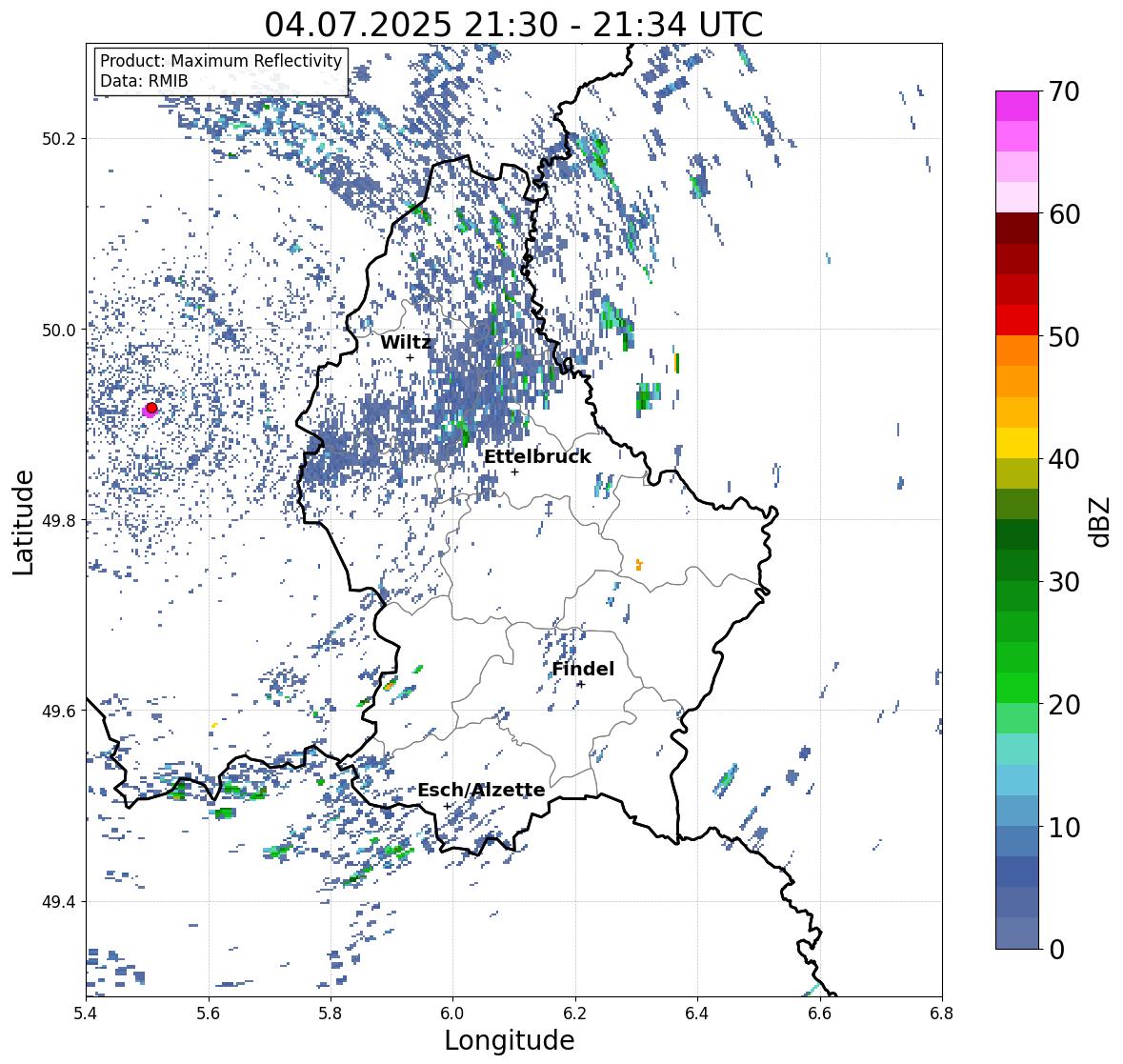Click the 5.6 longitude tick label
Image resolution: width=1123 pixels, height=1064 pixels.
pos(209,1013)
